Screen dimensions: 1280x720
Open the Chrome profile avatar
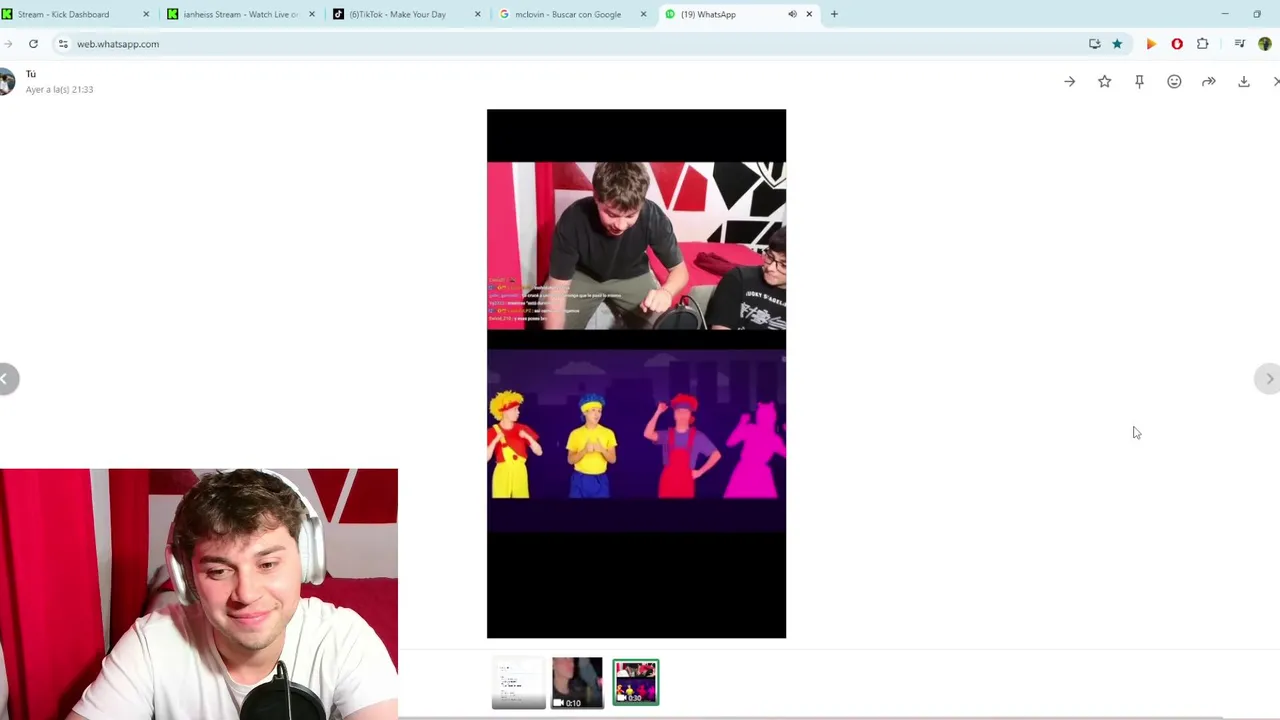[x=1265, y=44]
